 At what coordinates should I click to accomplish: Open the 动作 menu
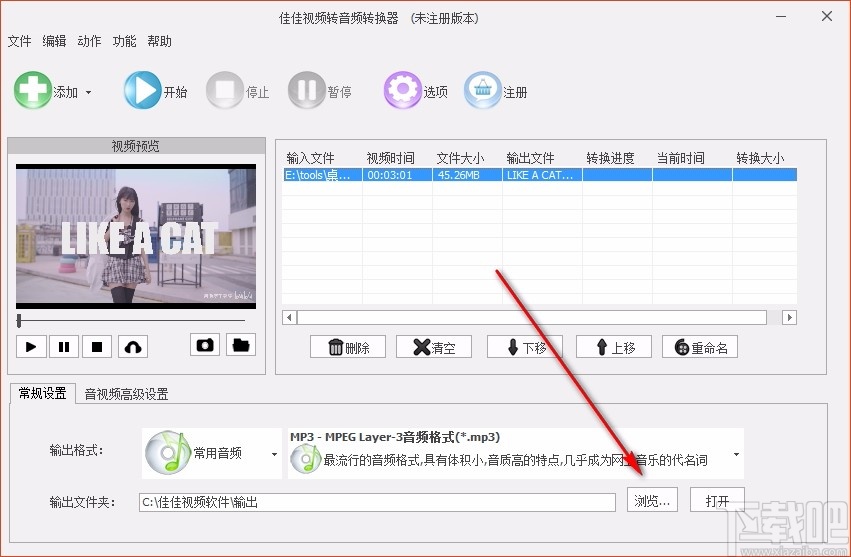(x=89, y=41)
